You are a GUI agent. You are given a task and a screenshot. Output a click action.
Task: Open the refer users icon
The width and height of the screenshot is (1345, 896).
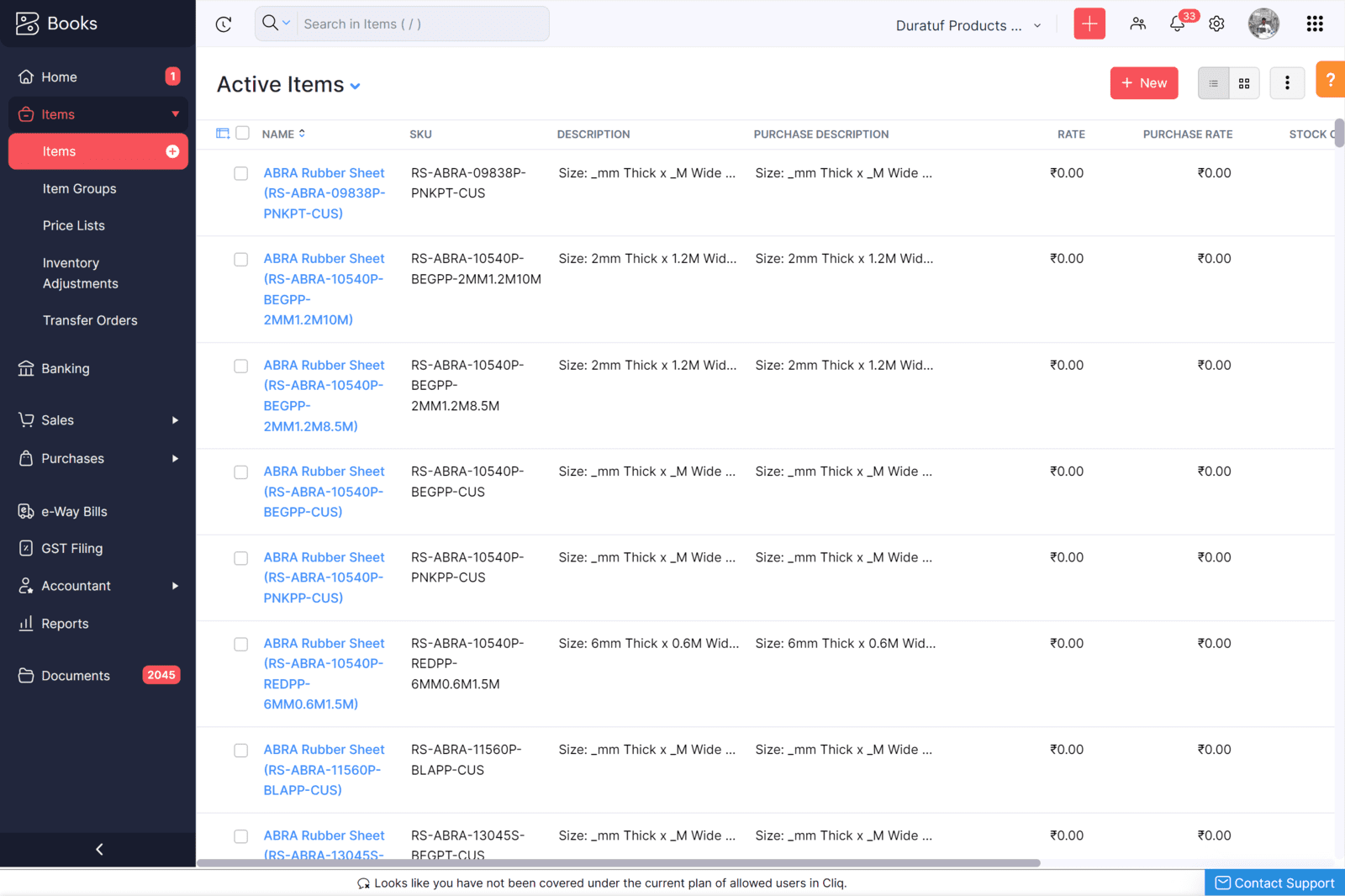point(1137,24)
